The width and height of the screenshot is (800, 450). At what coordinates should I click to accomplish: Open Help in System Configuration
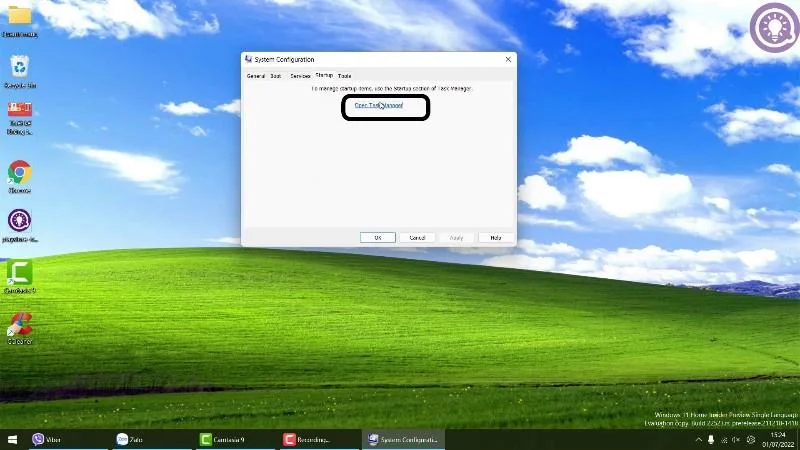tap(495, 238)
